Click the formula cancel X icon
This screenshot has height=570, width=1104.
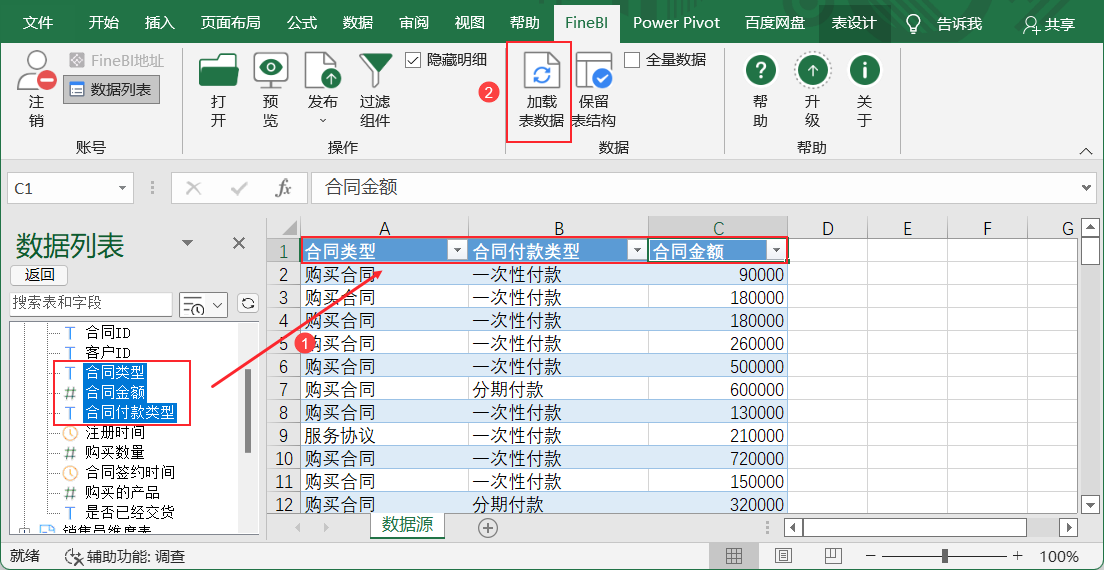coord(194,189)
